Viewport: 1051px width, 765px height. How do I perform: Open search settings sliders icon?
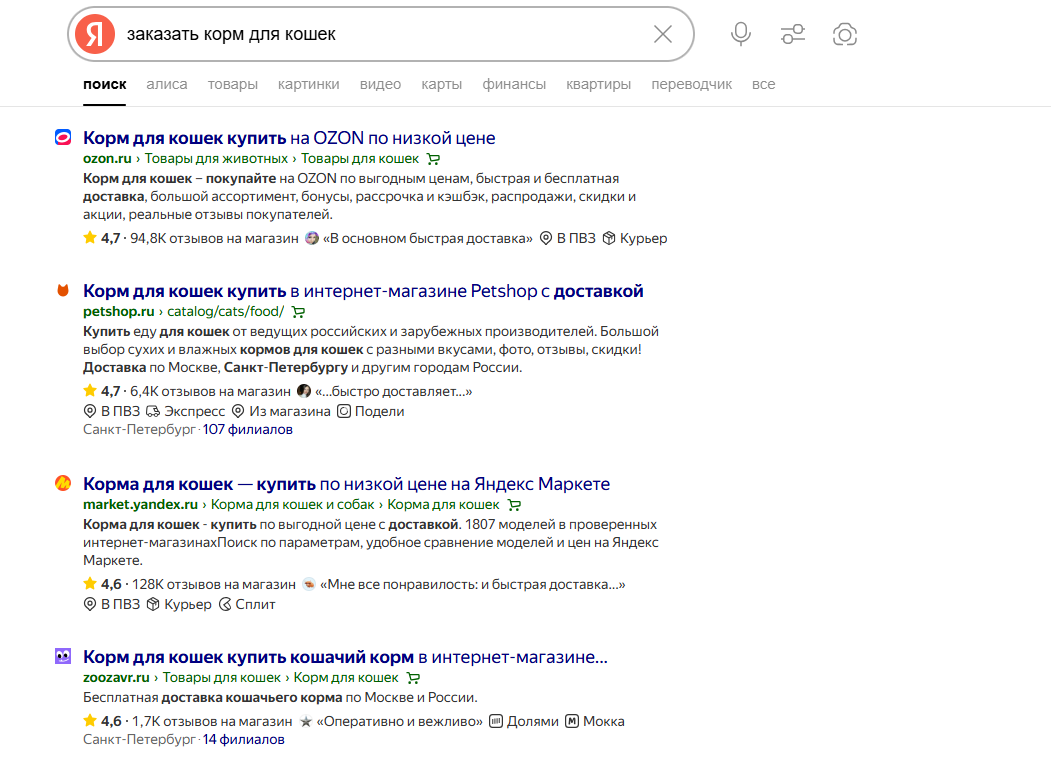click(793, 34)
